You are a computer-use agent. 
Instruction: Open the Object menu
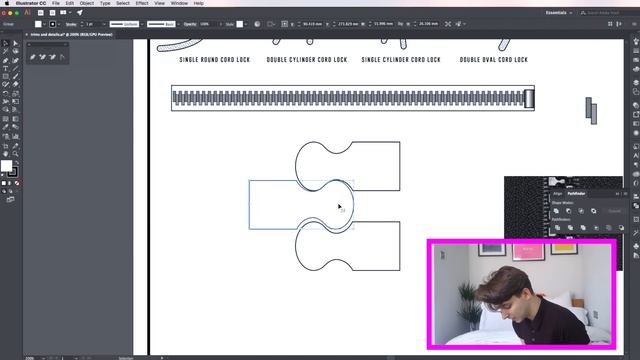point(87,3)
